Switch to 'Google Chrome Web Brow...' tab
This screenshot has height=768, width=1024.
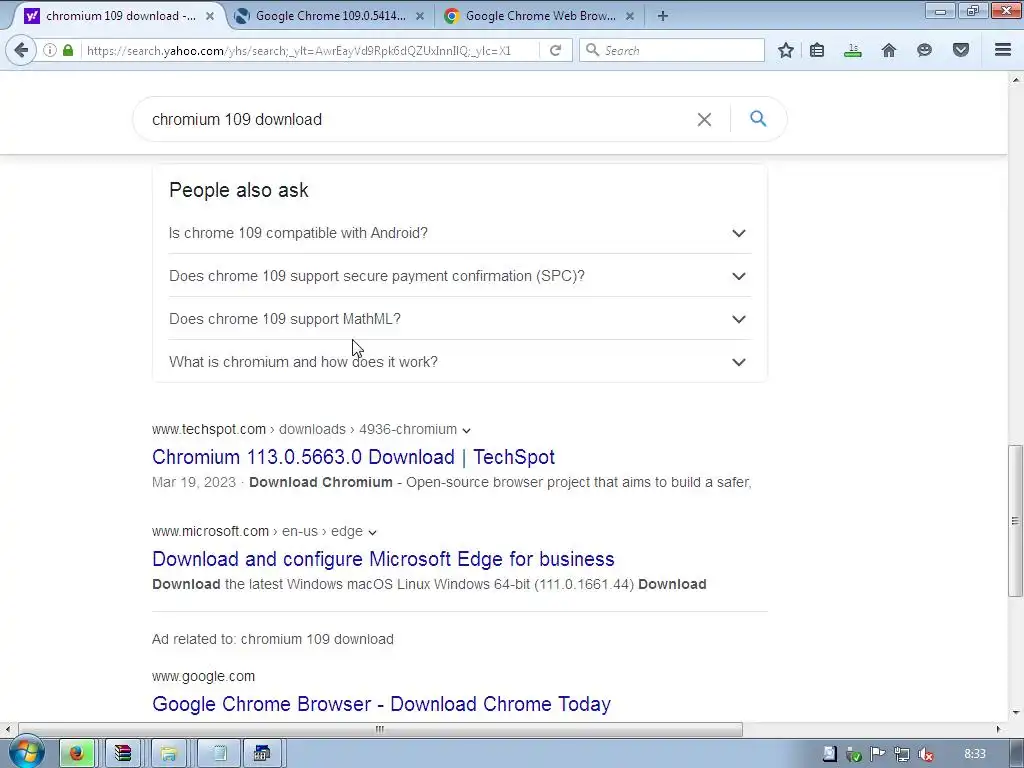click(x=540, y=16)
